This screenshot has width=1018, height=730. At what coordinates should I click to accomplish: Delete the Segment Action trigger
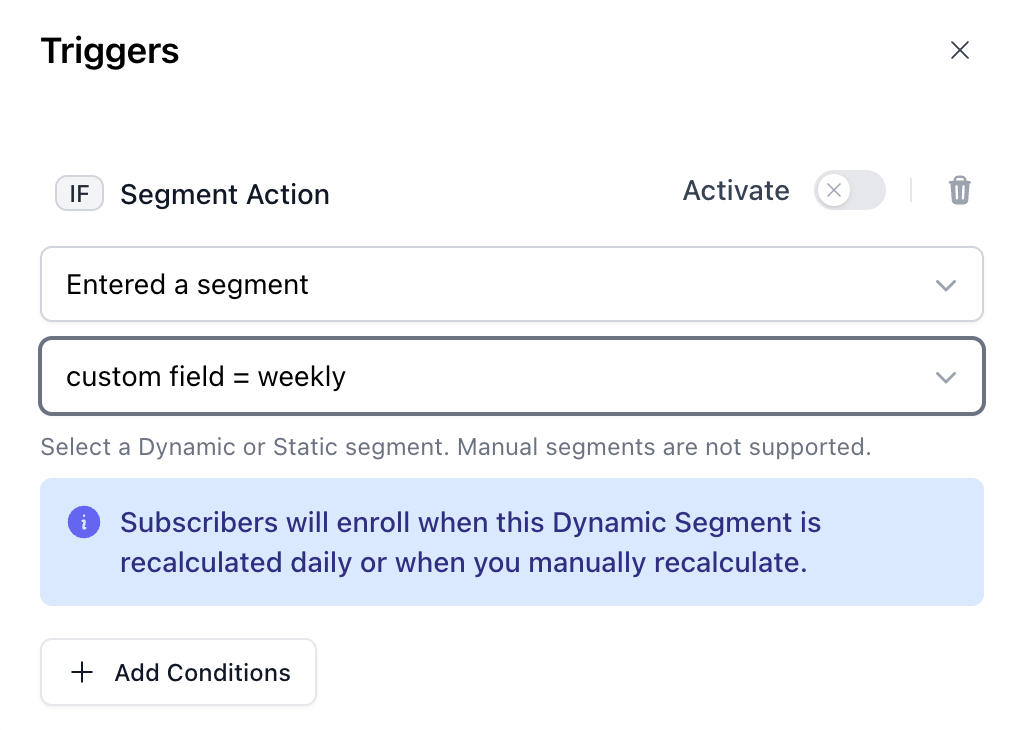point(959,190)
